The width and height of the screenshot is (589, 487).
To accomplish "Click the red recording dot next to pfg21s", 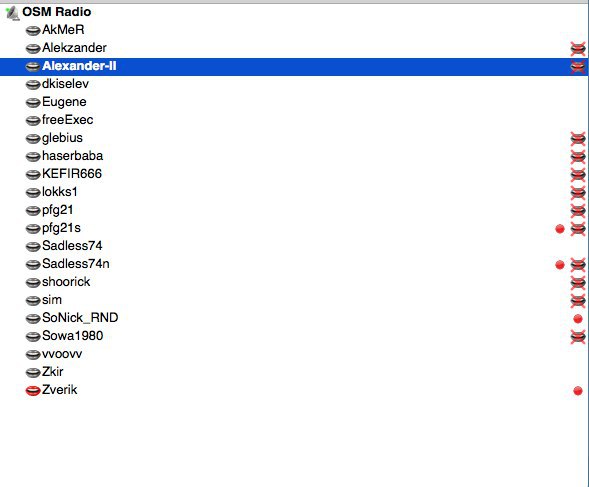I will click(x=560, y=228).
